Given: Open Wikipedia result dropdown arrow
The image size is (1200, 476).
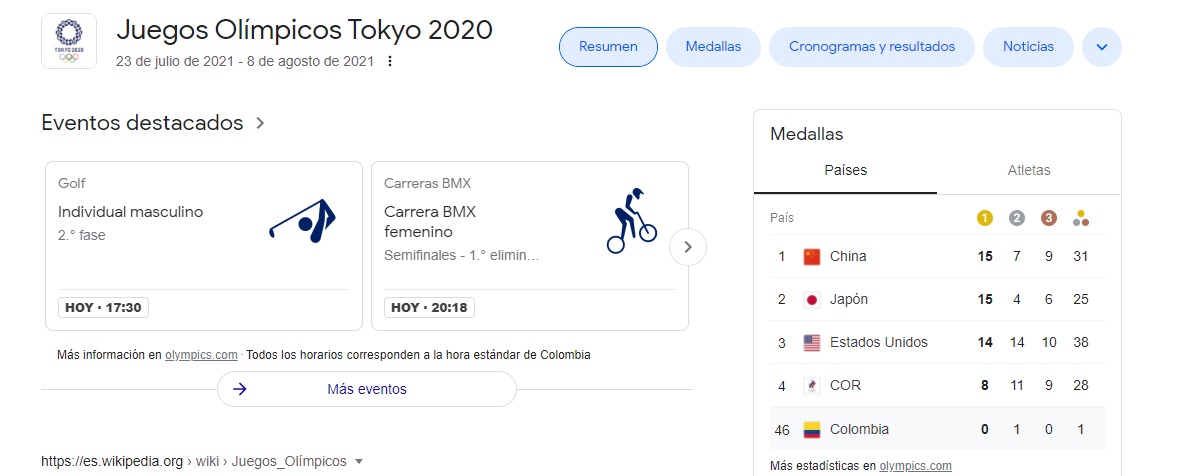Looking at the screenshot, I should coord(359,462).
